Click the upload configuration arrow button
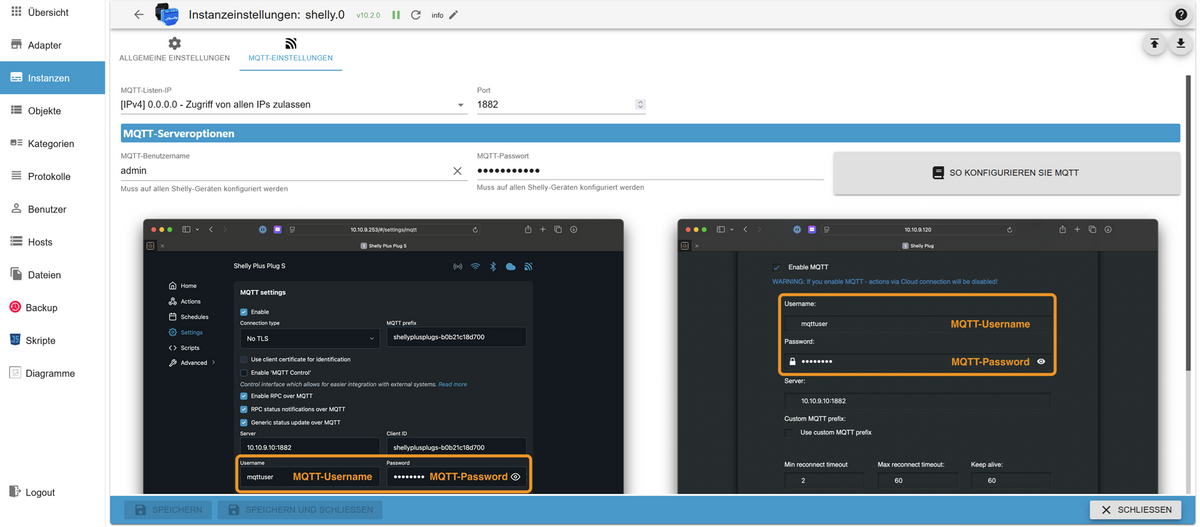This screenshot has width=1200, height=527. pyautogui.click(x=1154, y=44)
